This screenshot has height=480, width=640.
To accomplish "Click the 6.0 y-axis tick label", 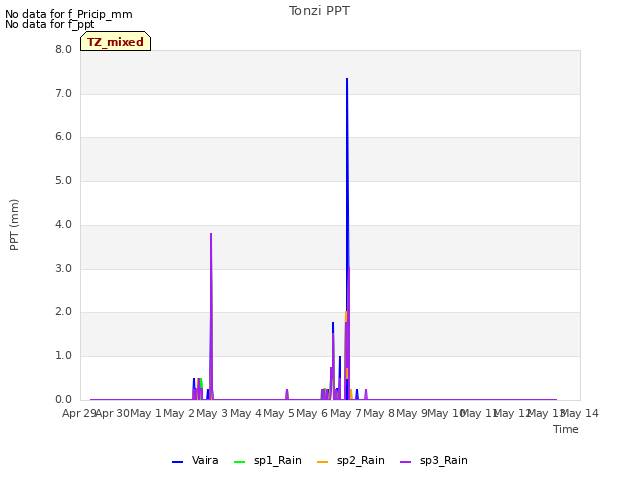I will click(63, 137).
